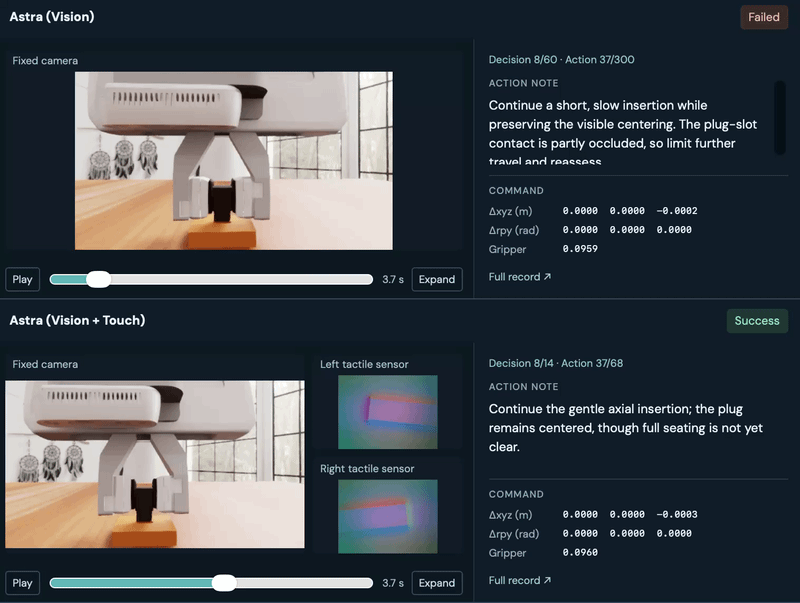800x603 pixels.
Task: Click the action note scrollbar in Astra (Vision)
Action: click(780, 117)
